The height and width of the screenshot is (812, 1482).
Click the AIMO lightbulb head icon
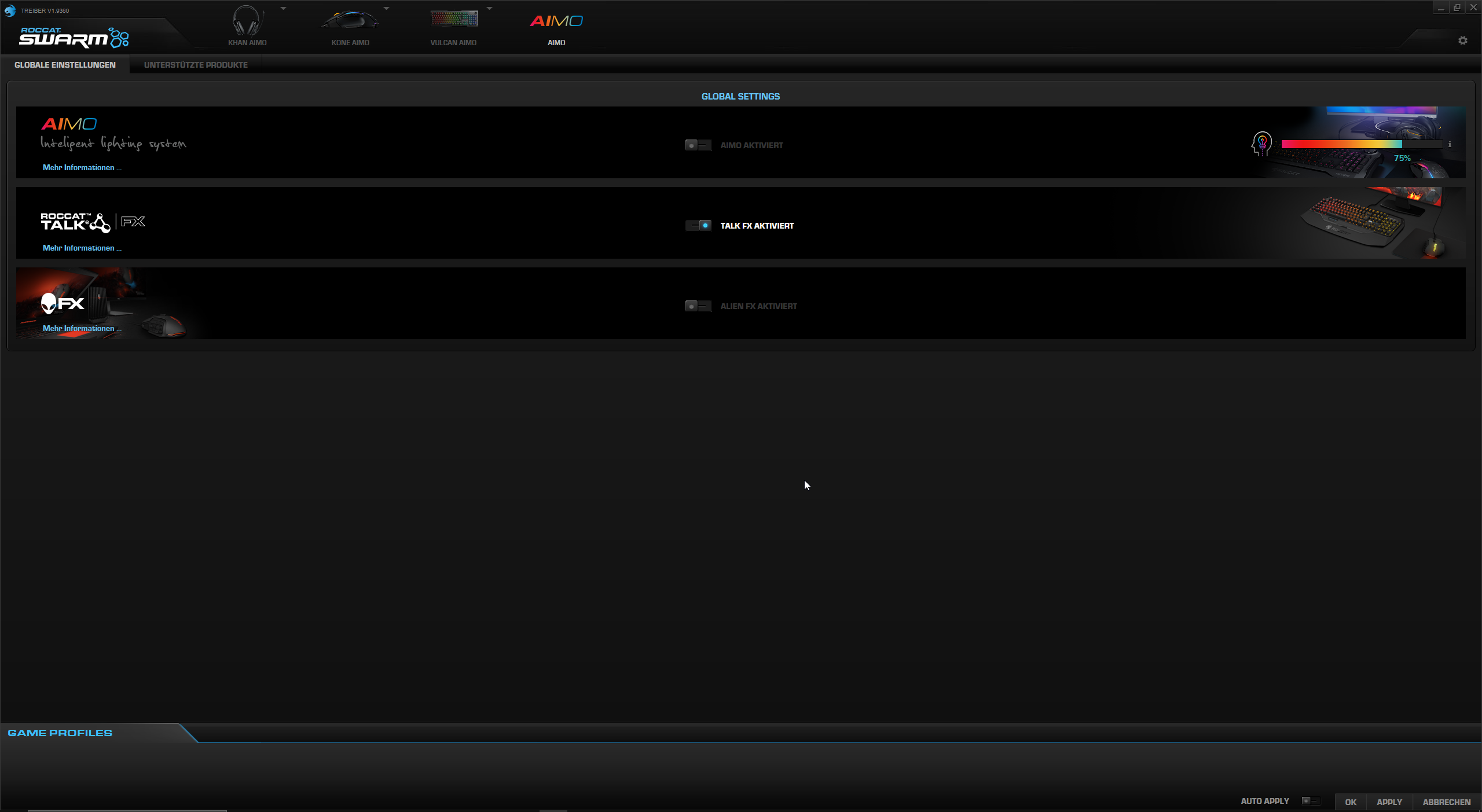pos(1261,144)
